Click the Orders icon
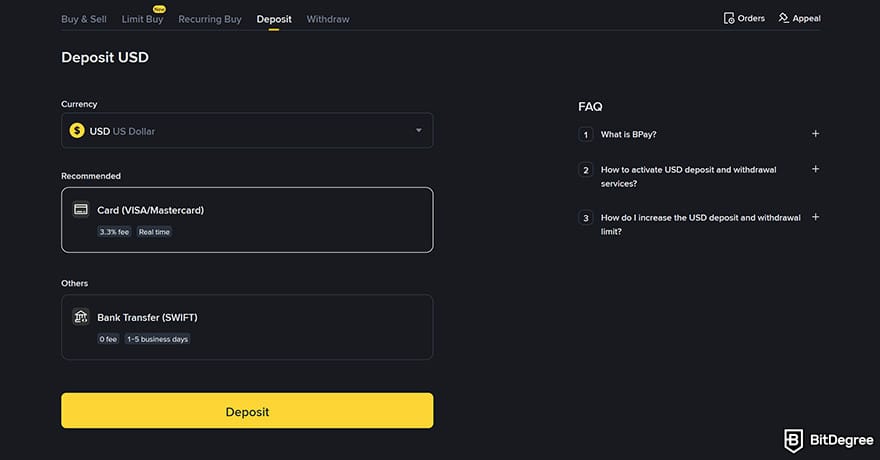 (x=728, y=19)
